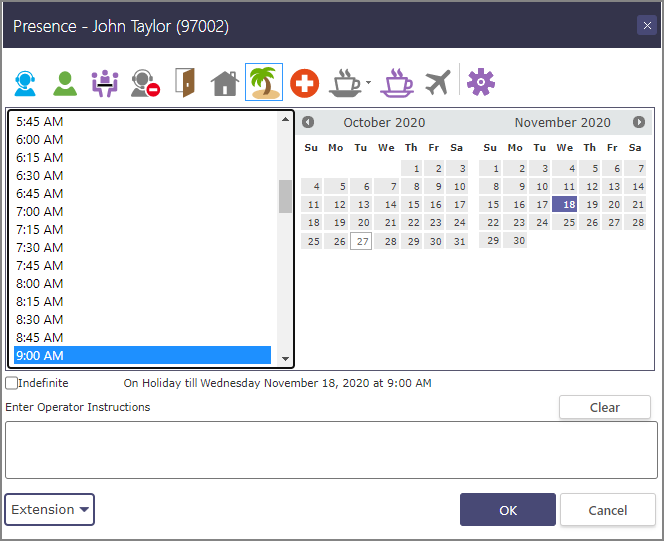Toggle the Indefinite checkbox
The image size is (664, 541).
(x=11, y=383)
